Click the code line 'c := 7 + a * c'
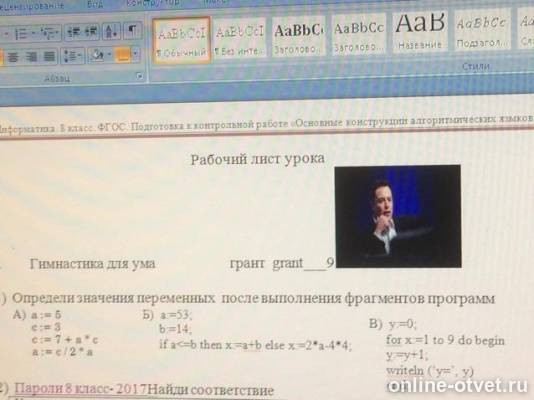This screenshot has height=400, width=534. coord(65,340)
